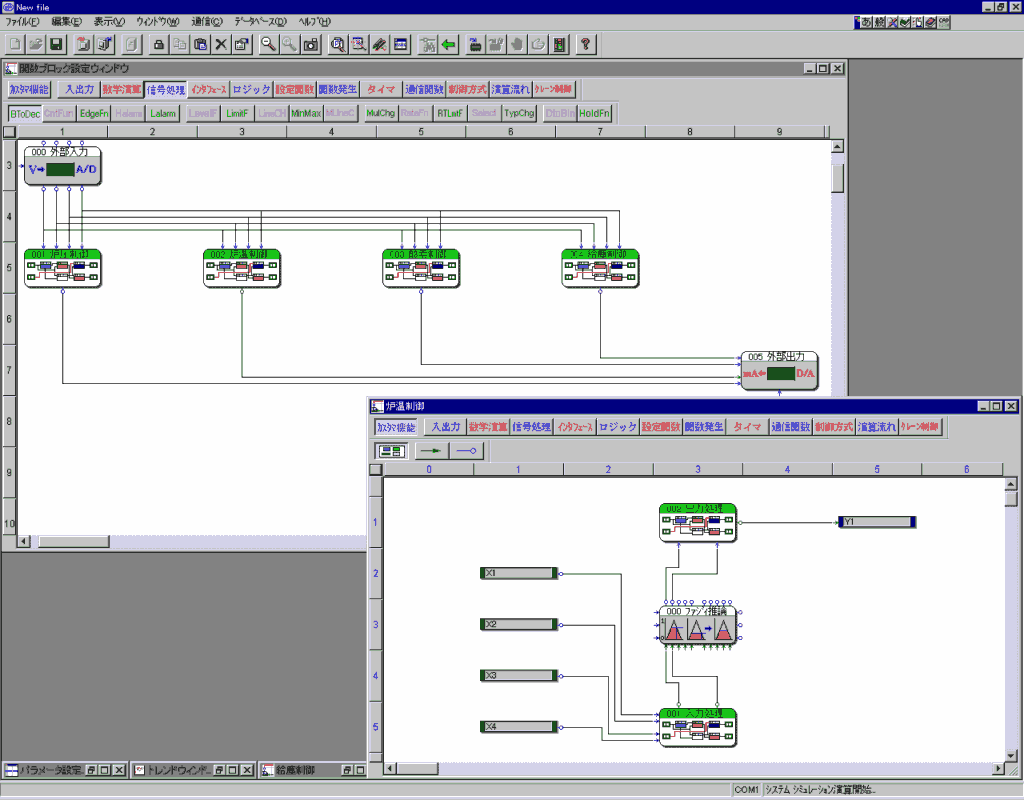Switch to タイマ tab in function block window
The image size is (1024, 800).
coord(381,89)
